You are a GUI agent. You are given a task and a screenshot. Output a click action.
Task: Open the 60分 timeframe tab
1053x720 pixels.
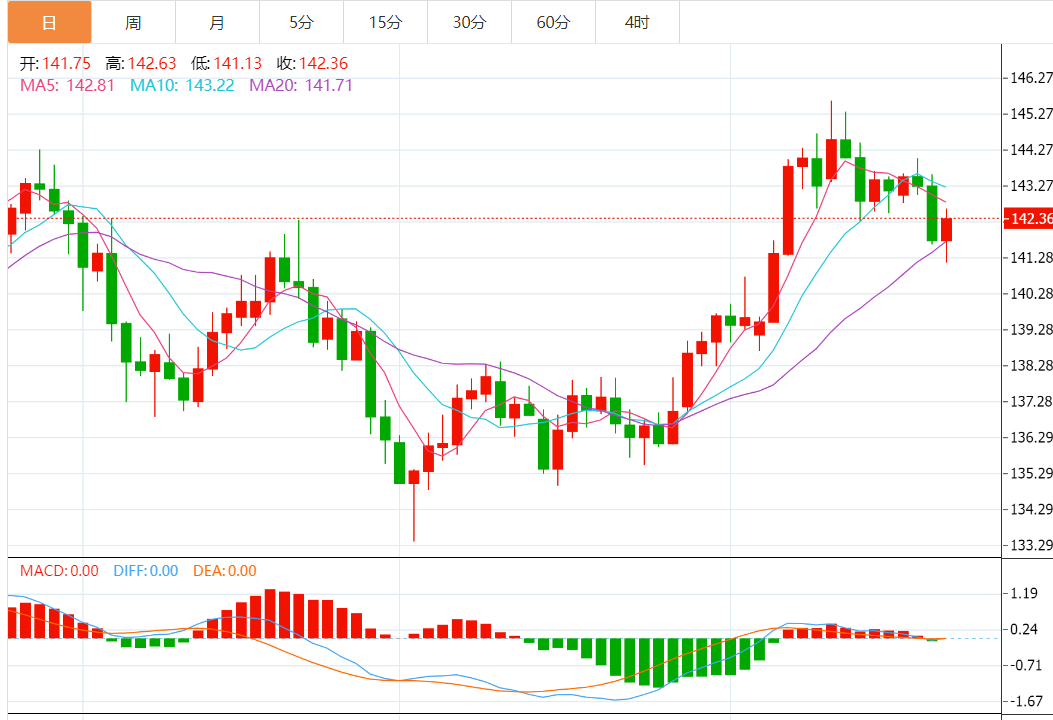coord(553,22)
